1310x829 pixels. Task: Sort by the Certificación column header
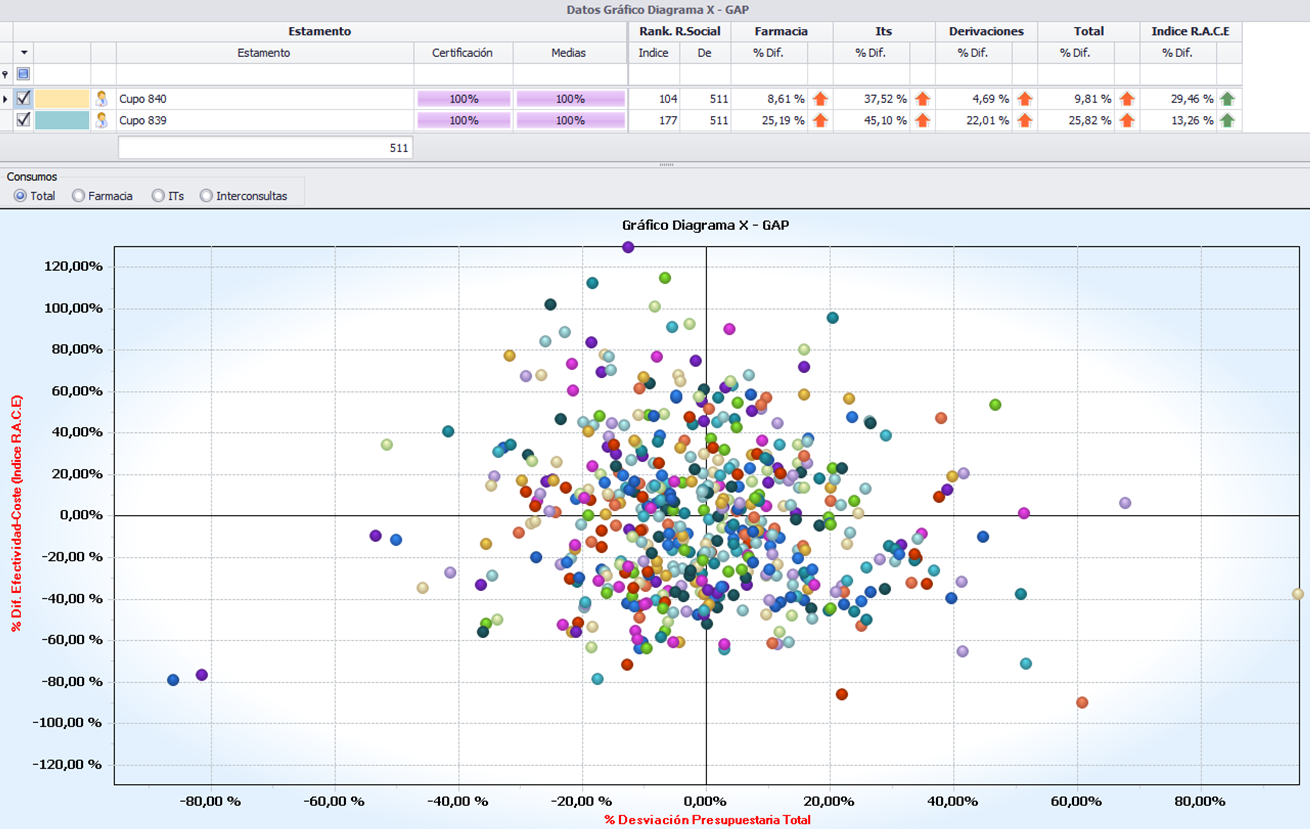(462, 52)
